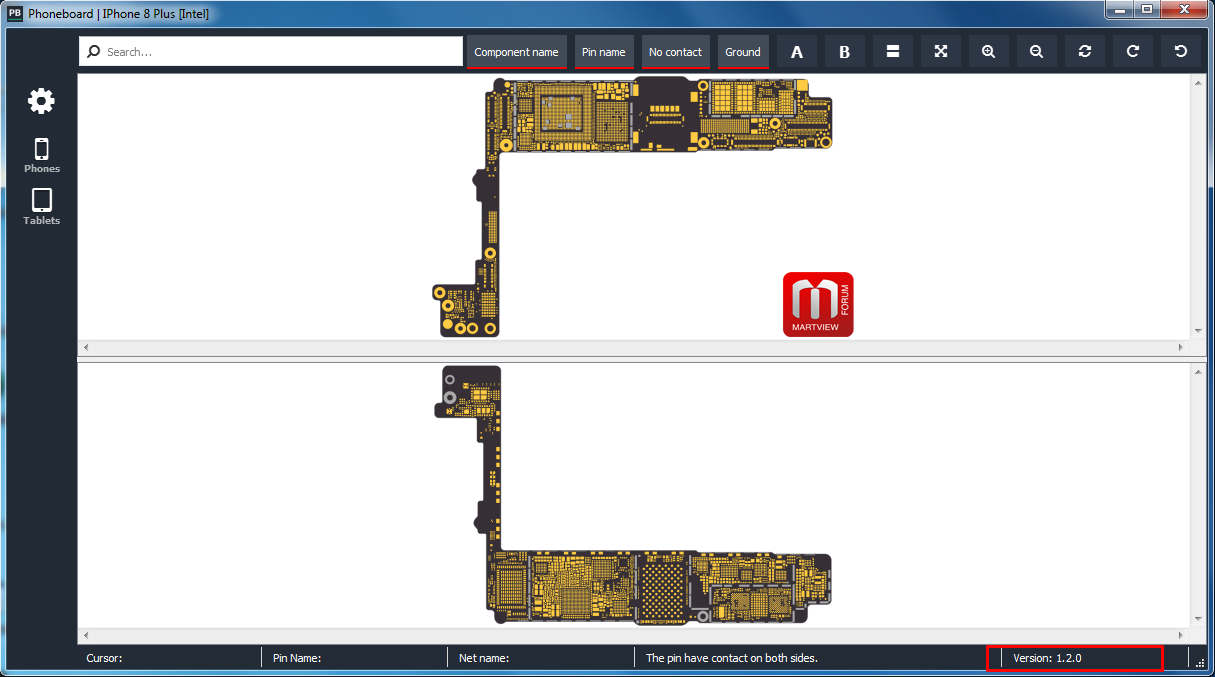Screen dimensions: 1215x677
Task: Click the sync refresh arrows icon
Action: click(1085, 52)
